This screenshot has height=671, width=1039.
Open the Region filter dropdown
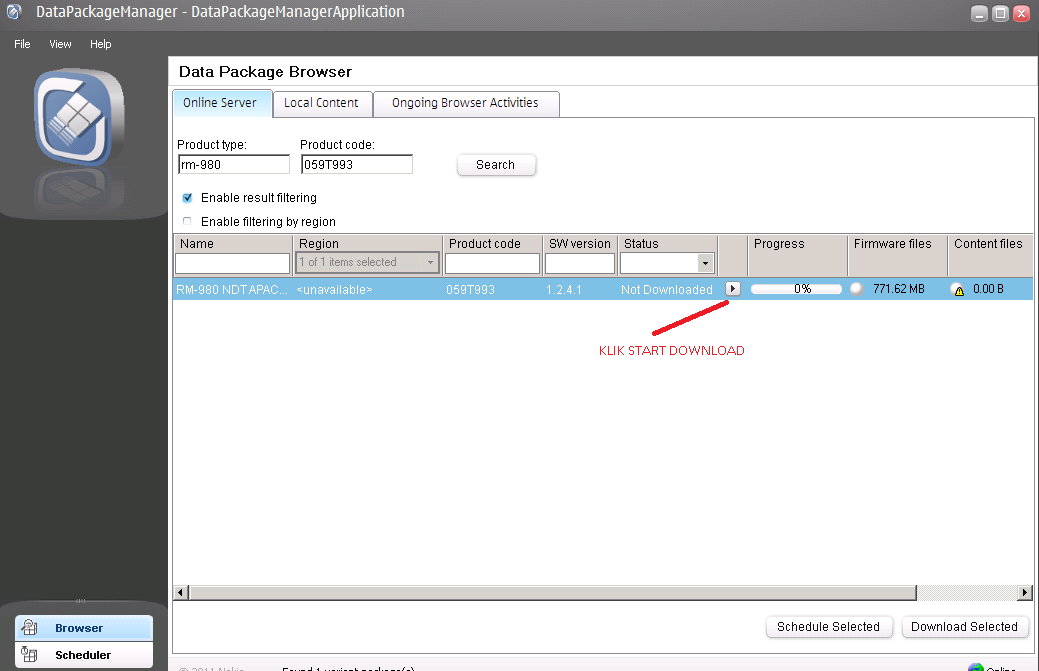click(x=368, y=263)
